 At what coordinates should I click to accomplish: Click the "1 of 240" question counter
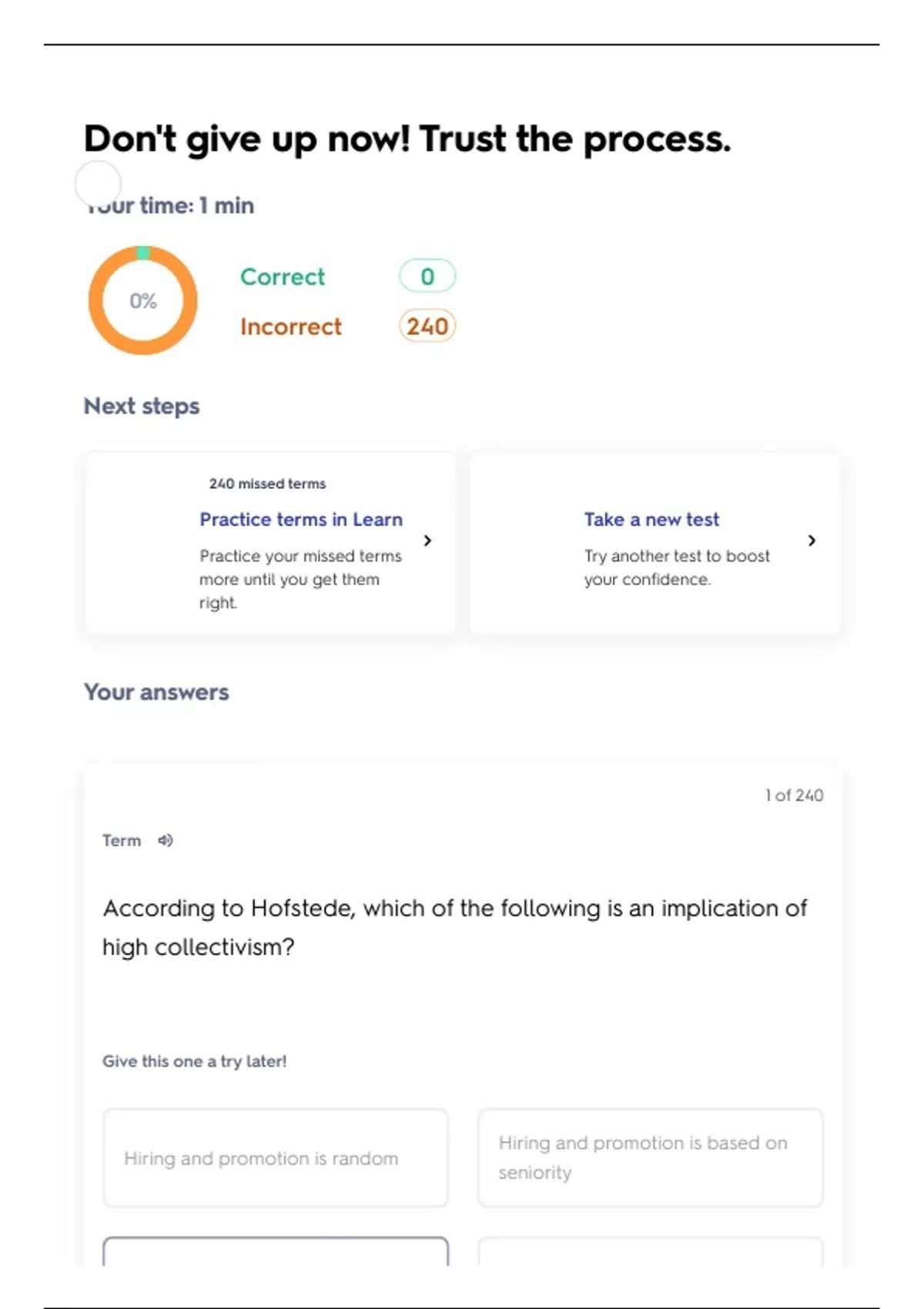(794, 795)
